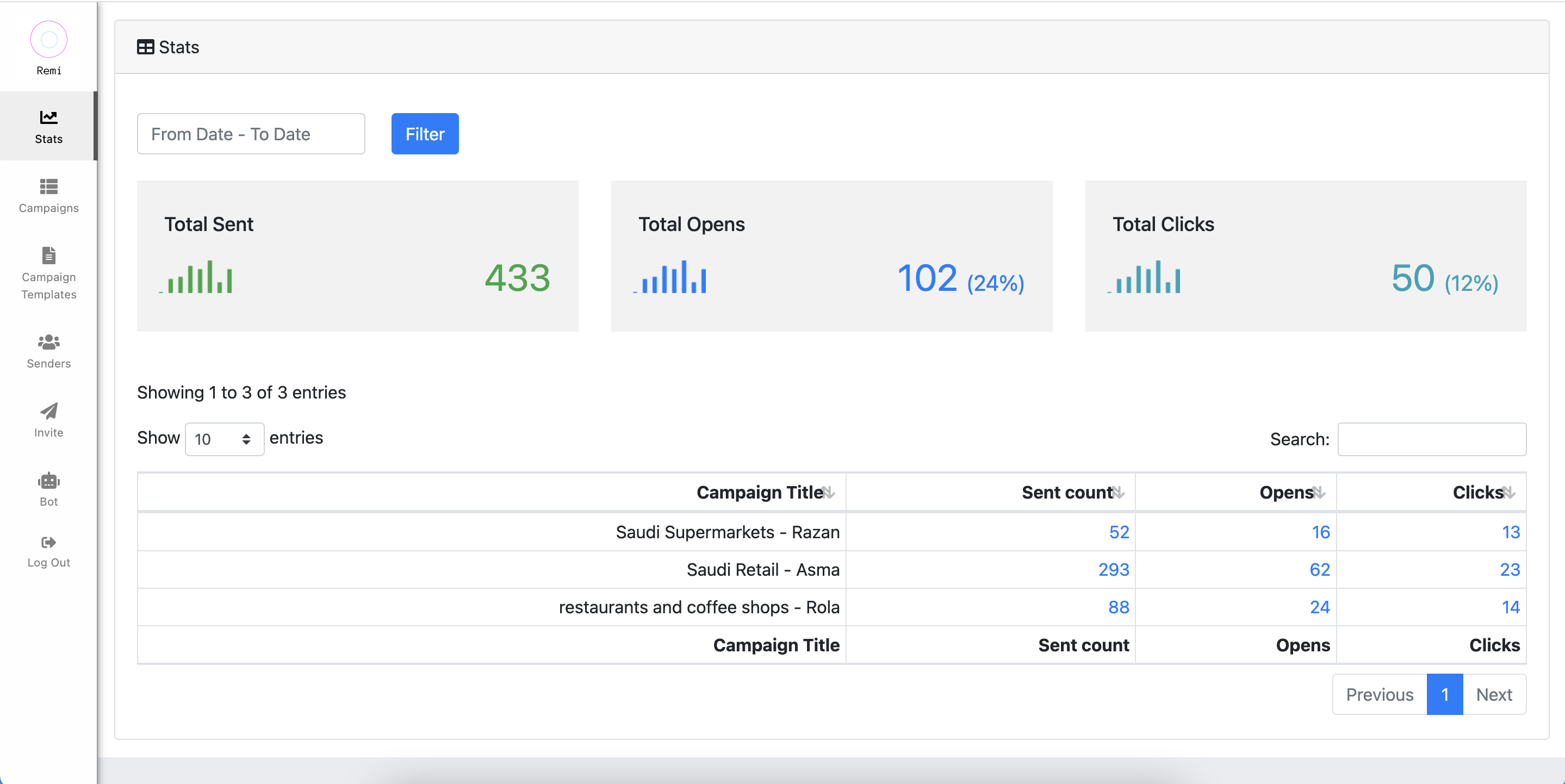Click the From Date - To Date field

point(251,134)
